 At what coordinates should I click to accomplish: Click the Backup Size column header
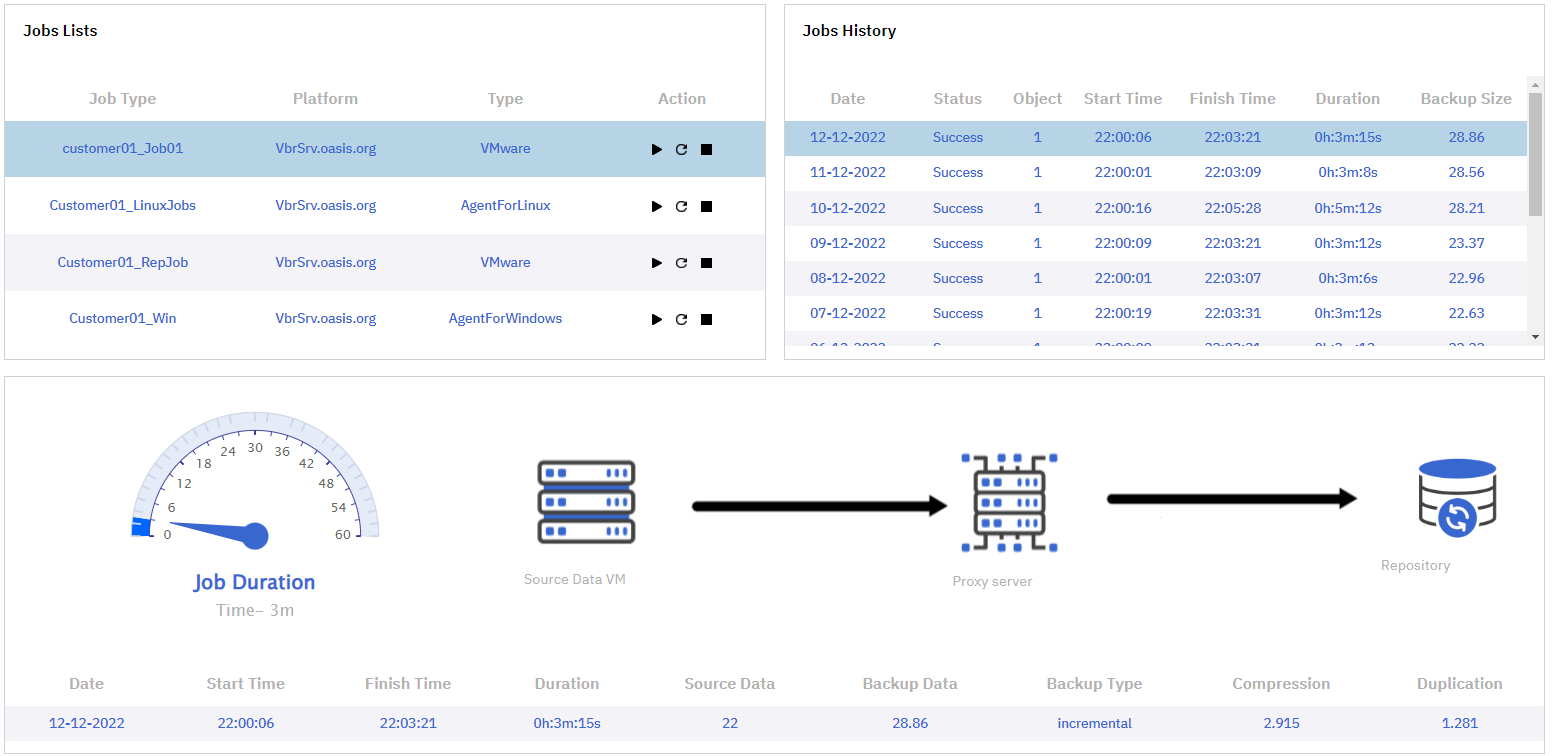point(1466,99)
